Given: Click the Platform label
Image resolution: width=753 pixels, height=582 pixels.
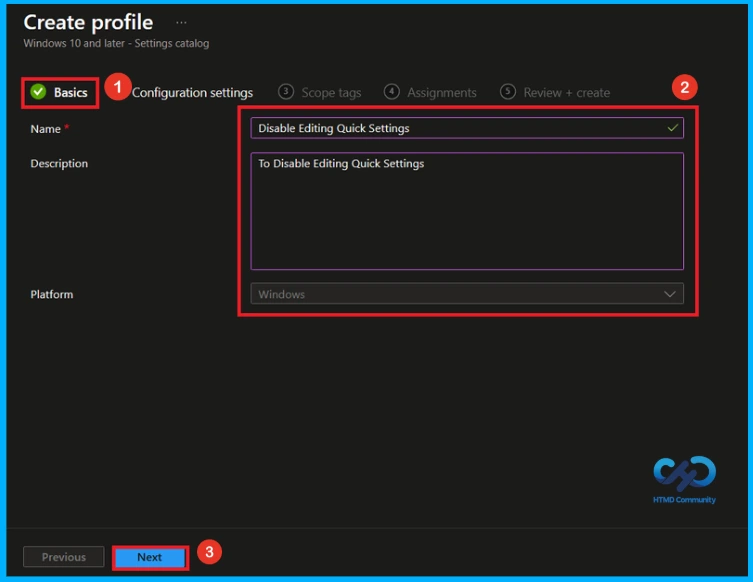Looking at the screenshot, I should (52, 294).
